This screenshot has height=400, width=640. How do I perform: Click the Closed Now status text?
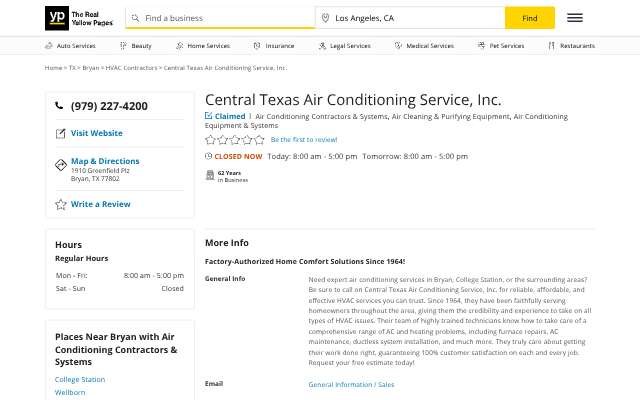pyautogui.click(x=238, y=156)
